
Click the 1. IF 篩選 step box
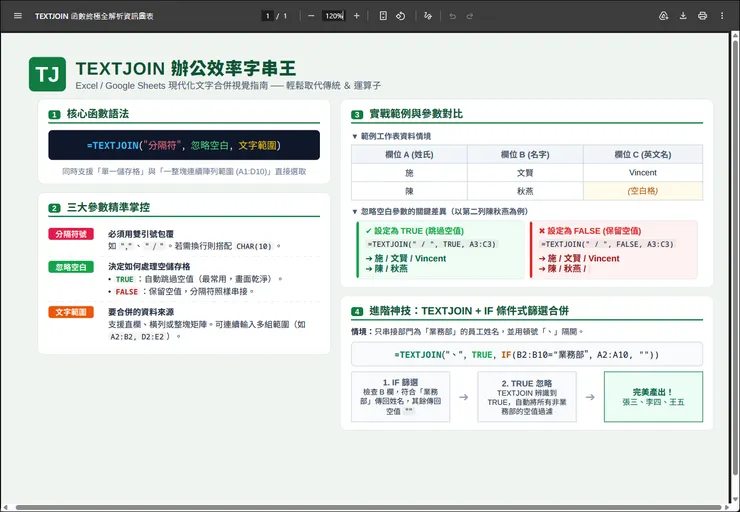pos(401,396)
